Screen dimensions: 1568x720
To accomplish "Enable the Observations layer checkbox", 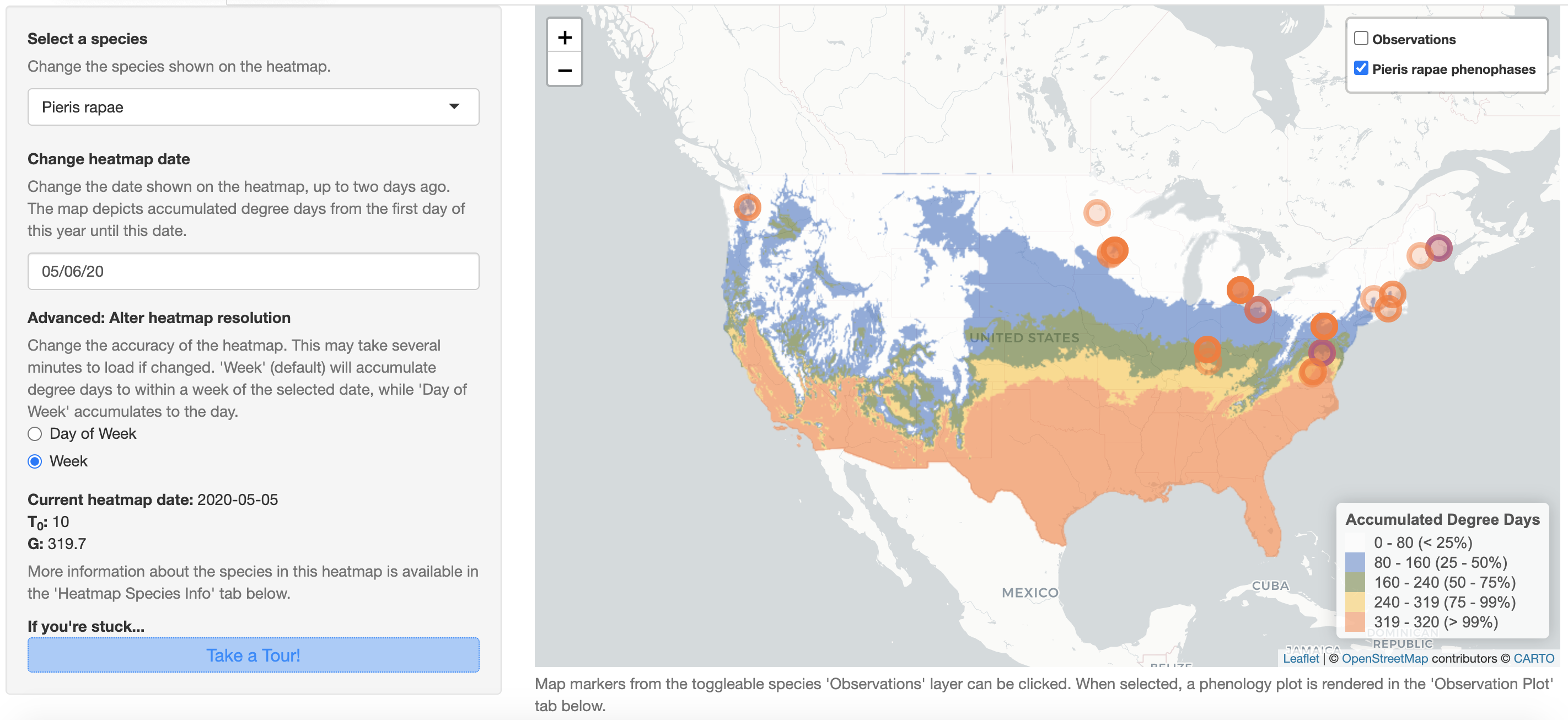I will click(1361, 39).
